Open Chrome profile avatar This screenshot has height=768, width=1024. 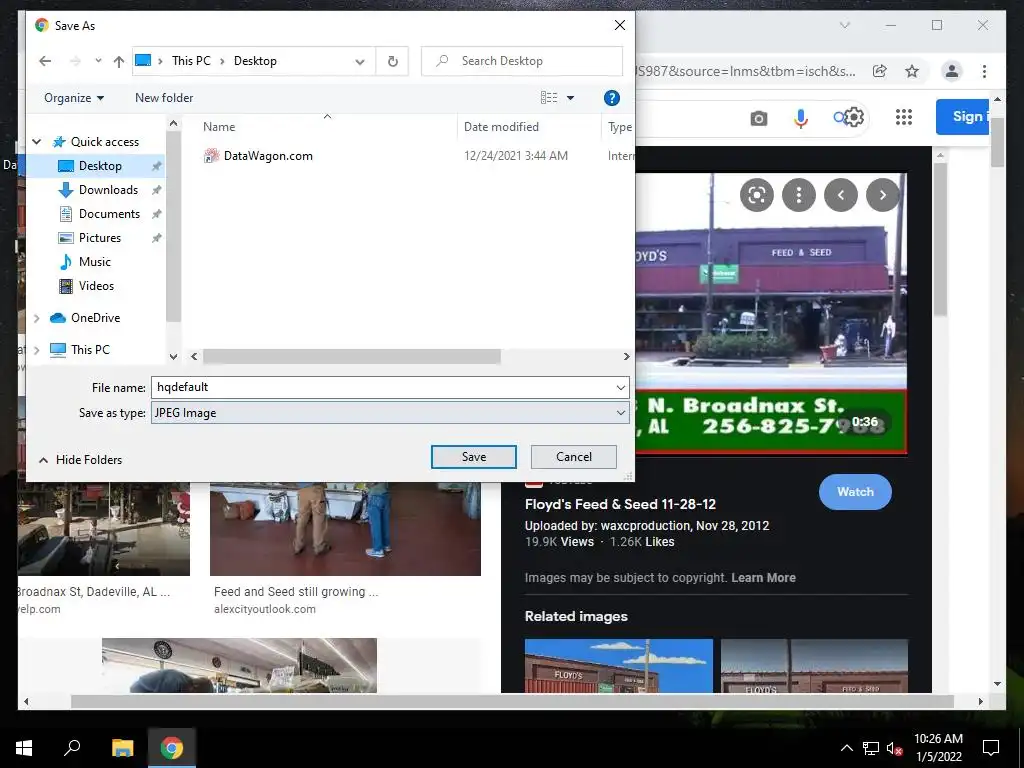(x=952, y=71)
